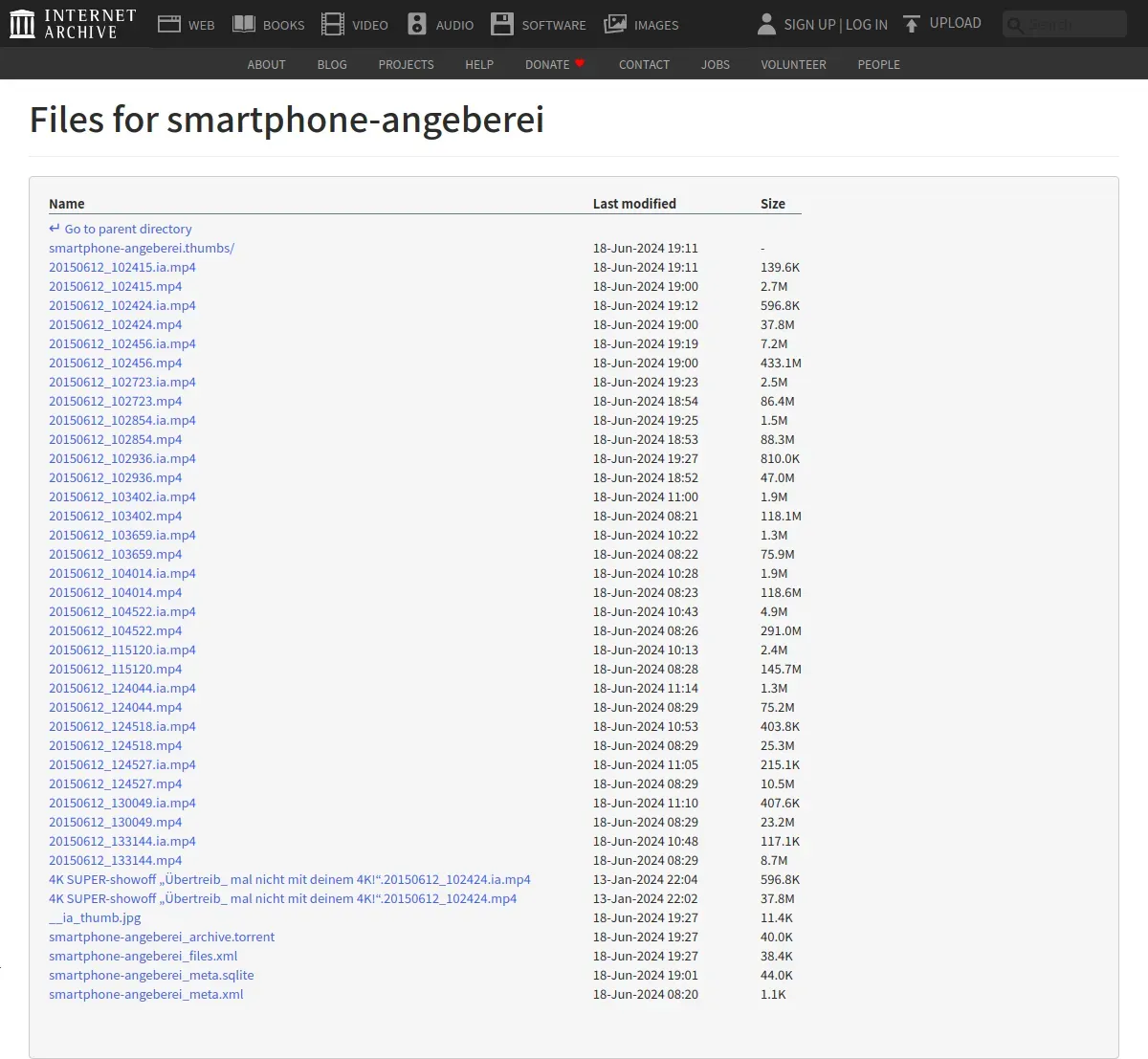This screenshot has width=1148, height=1059.
Task: Open file 20150612_102415.mp4
Action: (115, 286)
